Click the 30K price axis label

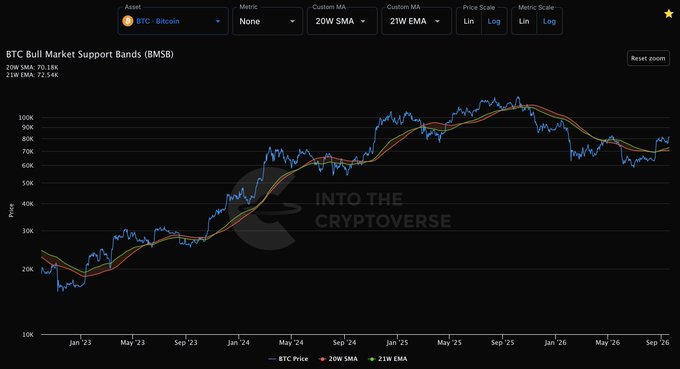28,231
